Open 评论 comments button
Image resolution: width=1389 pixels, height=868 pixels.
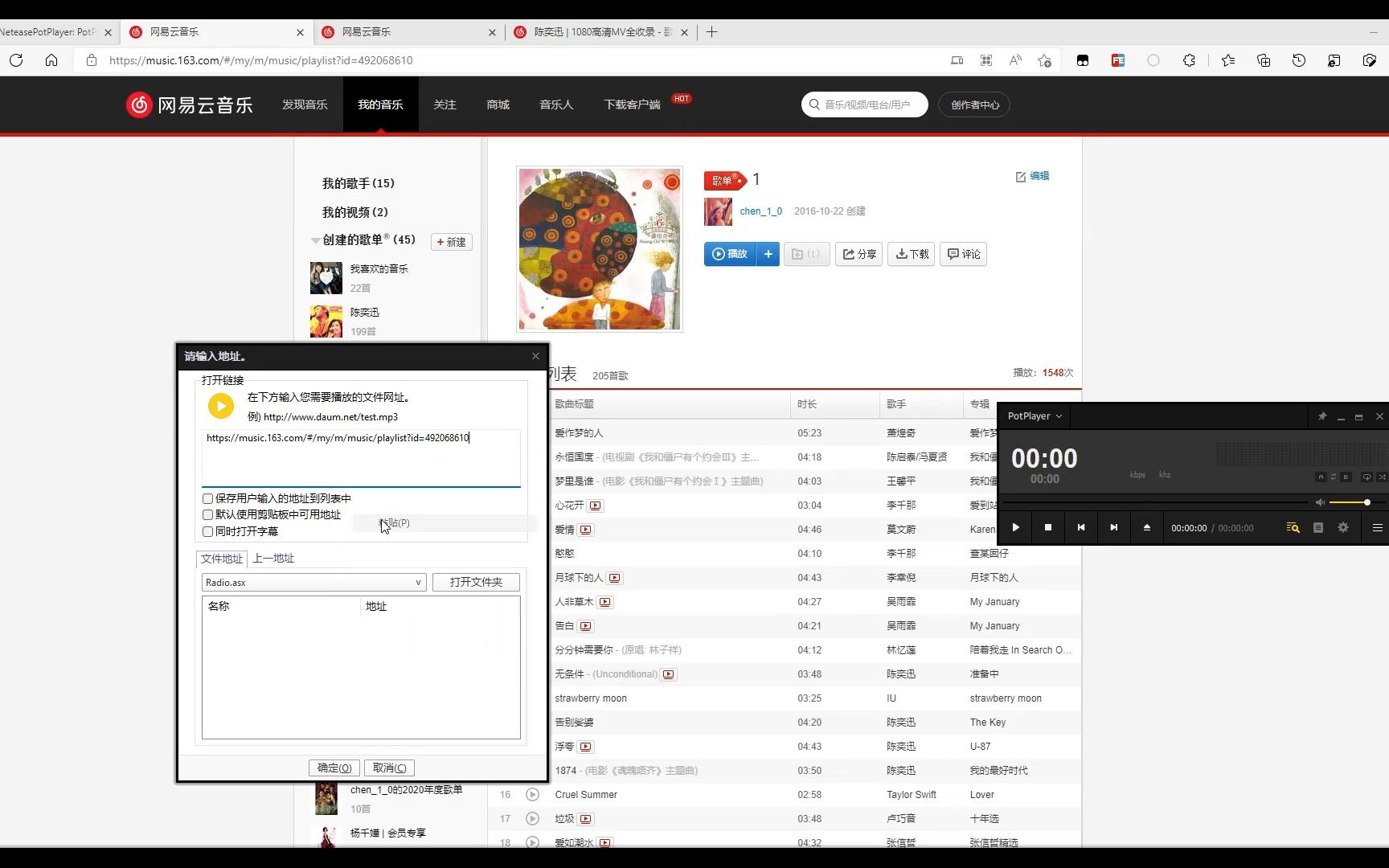tap(963, 254)
